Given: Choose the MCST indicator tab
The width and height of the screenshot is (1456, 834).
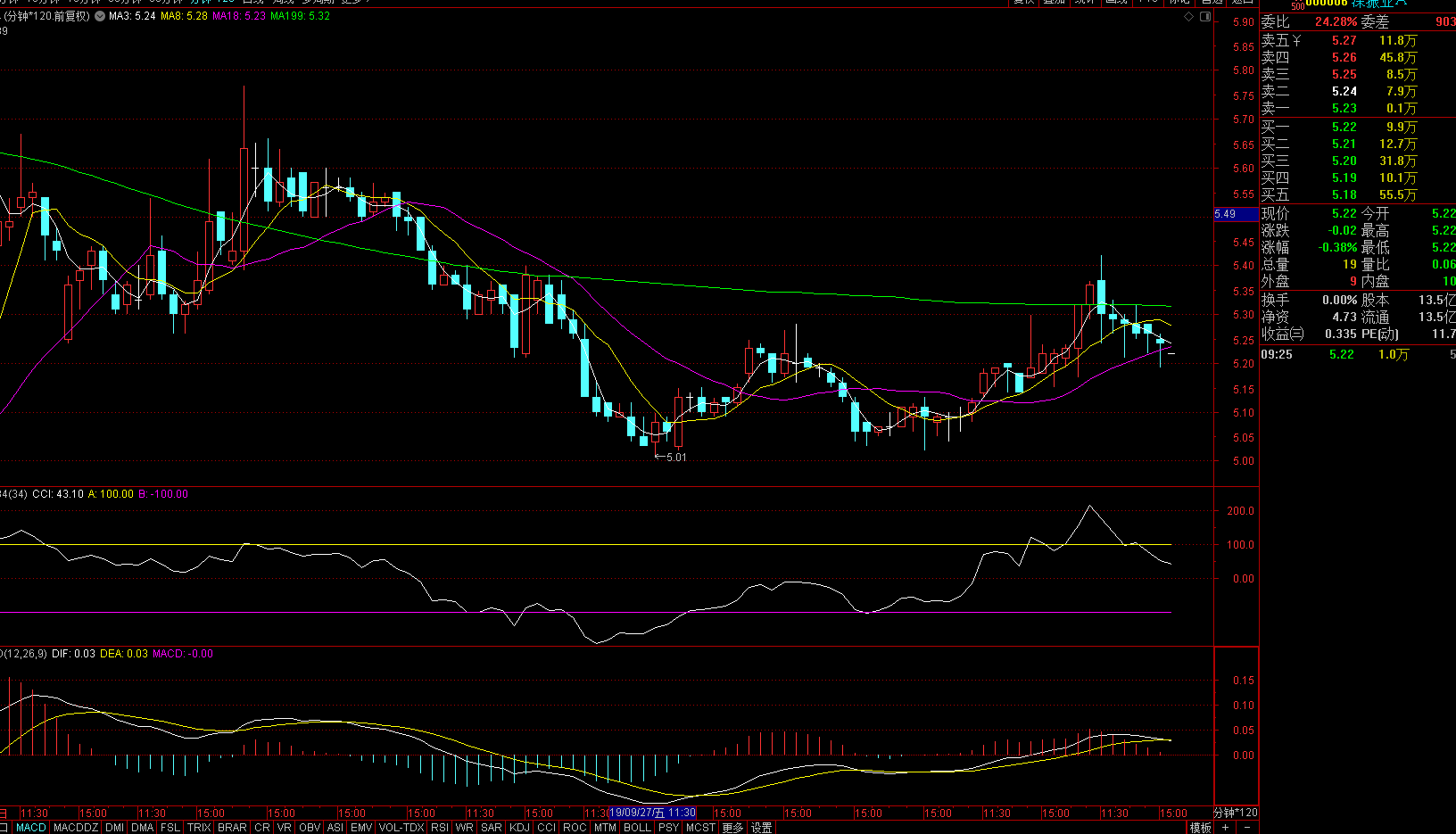Looking at the screenshot, I should [701, 828].
